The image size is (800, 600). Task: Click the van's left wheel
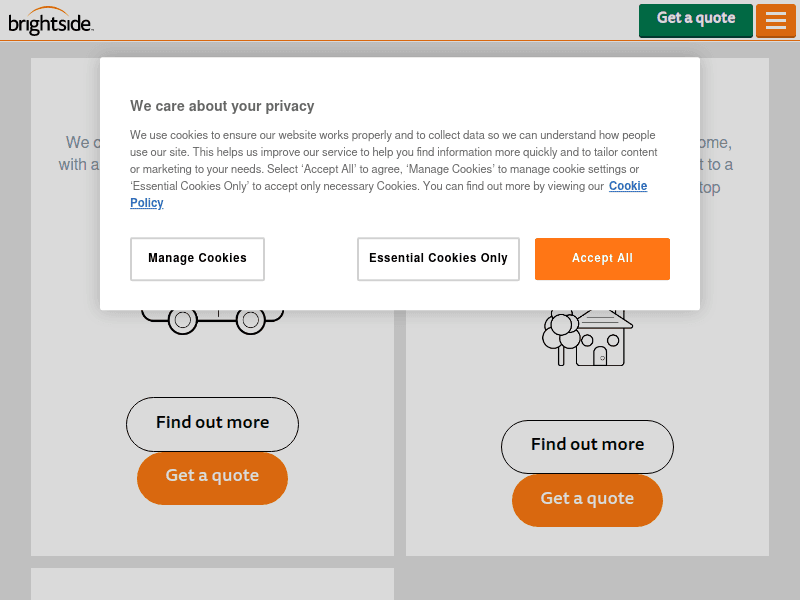(x=182, y=320)
